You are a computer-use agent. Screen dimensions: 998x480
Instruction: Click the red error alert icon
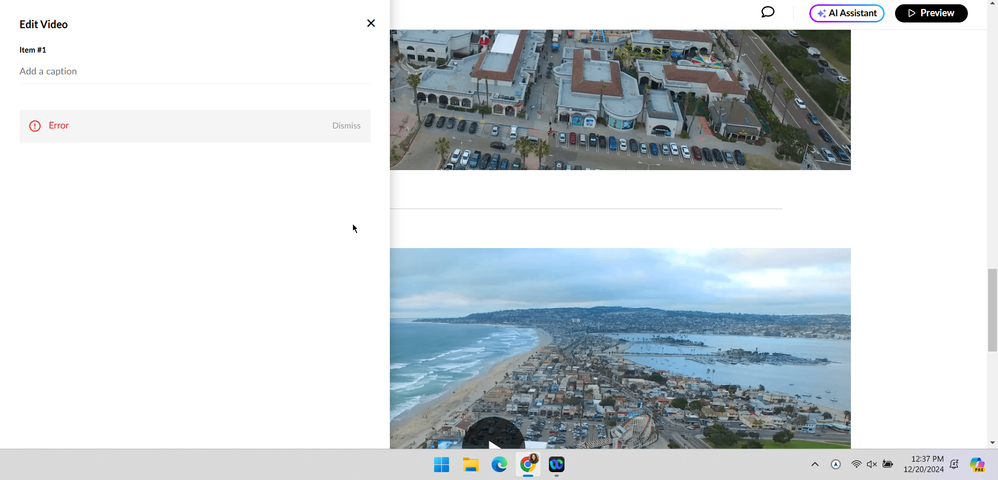click(35, 126)
